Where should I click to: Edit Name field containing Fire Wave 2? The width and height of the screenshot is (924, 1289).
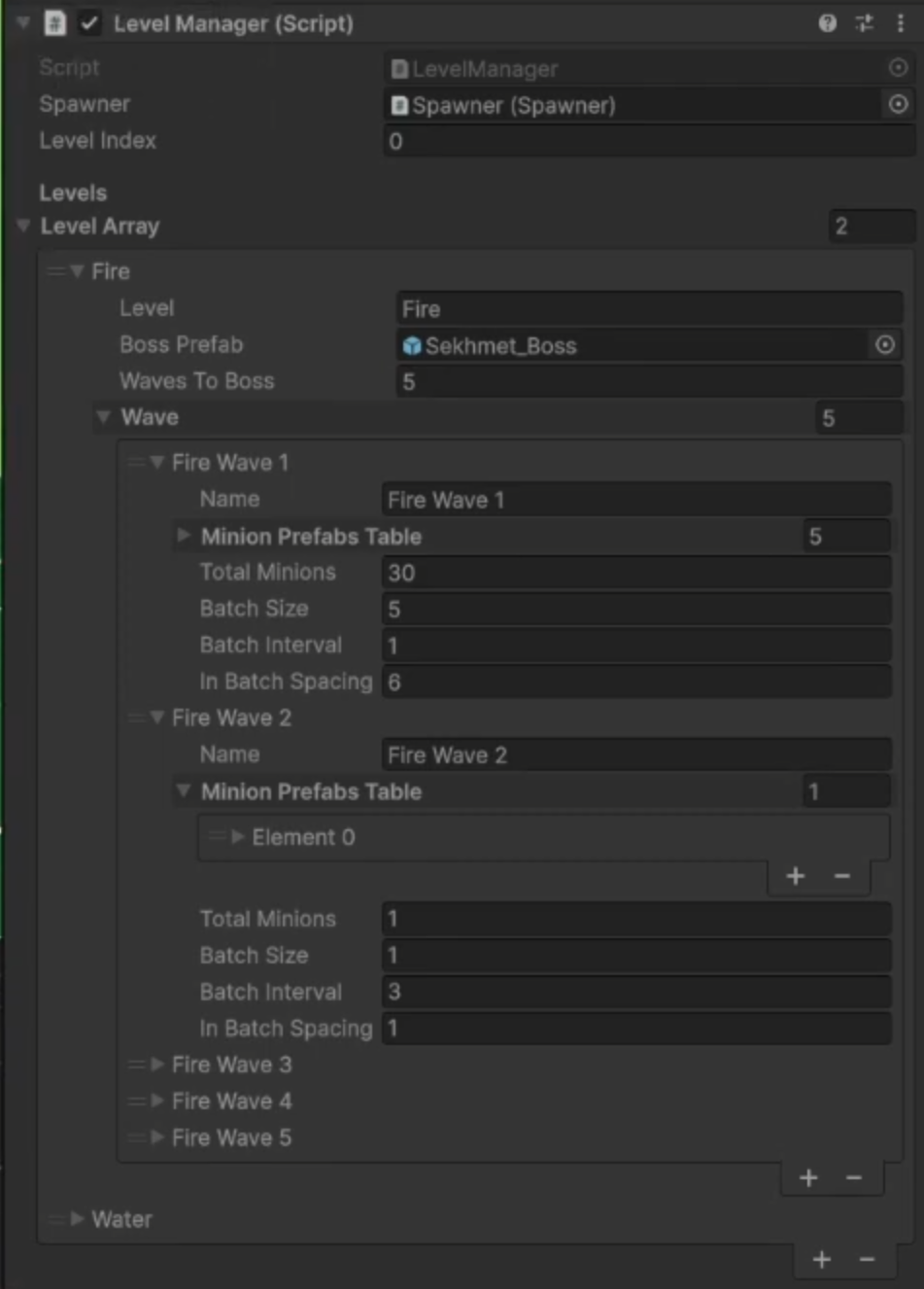636,755
